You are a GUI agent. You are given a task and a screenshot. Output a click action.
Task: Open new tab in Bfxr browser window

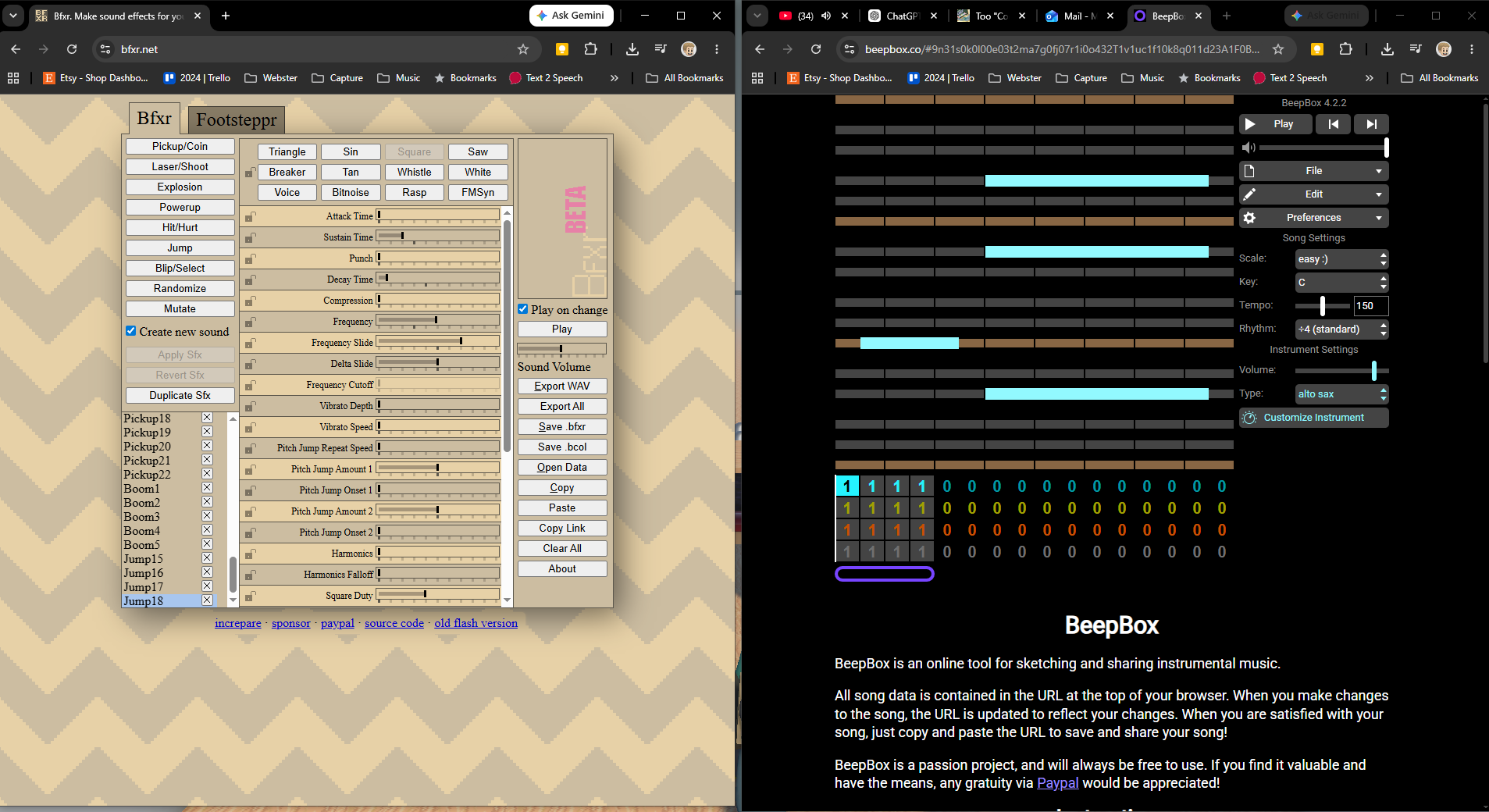226,16
